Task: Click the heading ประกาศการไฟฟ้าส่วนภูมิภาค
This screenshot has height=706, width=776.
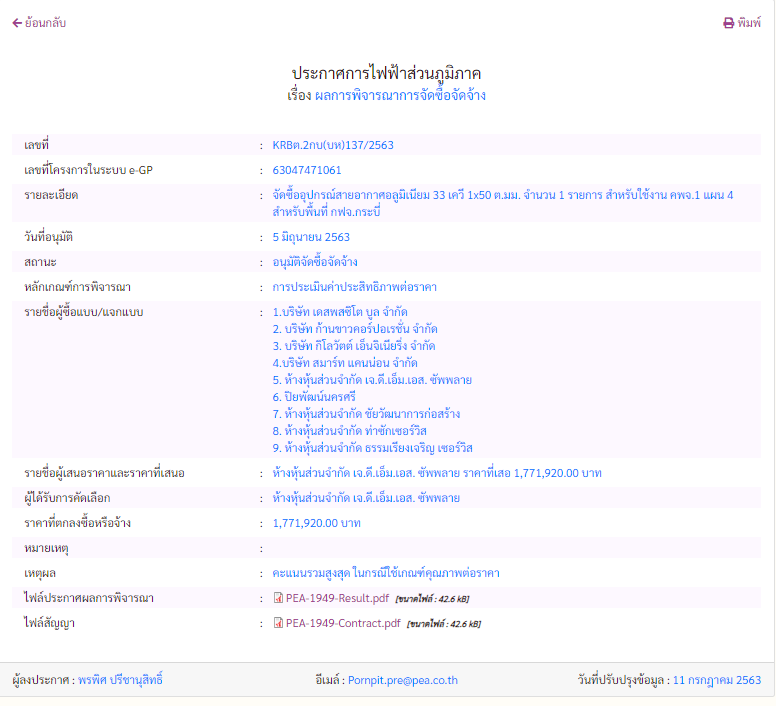Action: coord(387,75)
